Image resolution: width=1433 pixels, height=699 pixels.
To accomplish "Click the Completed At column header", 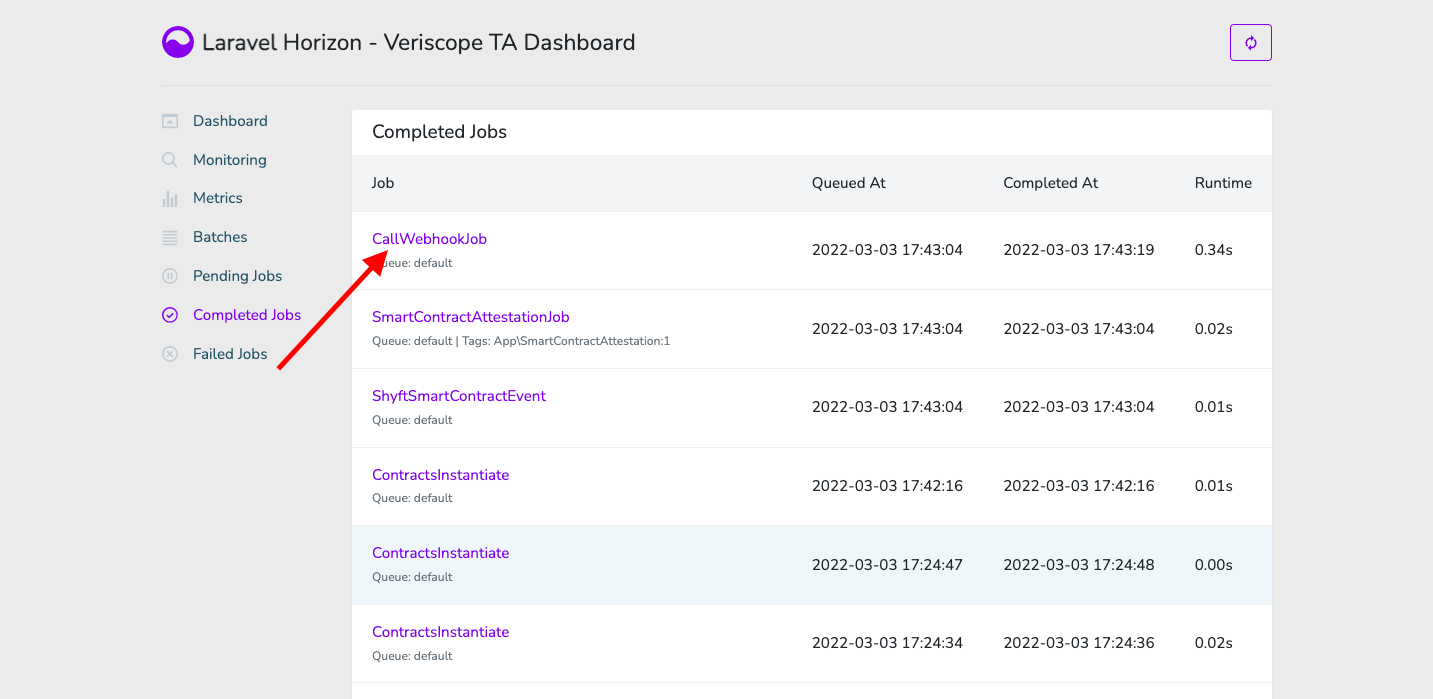I will click(x=1051, y=183).
